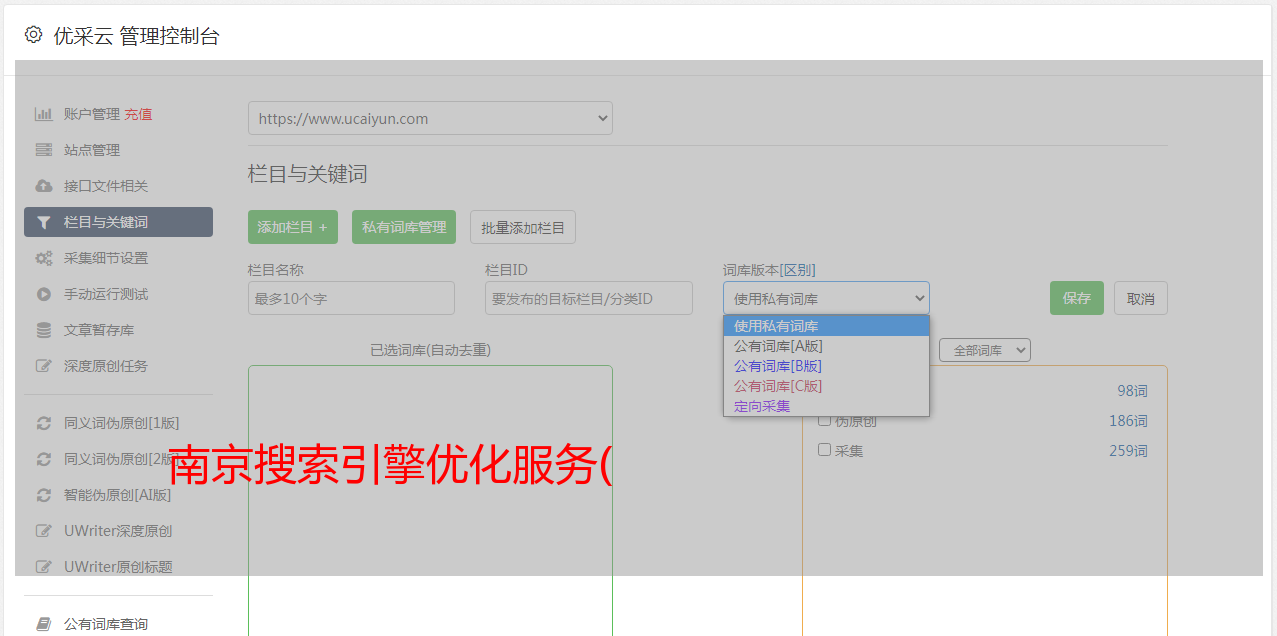
Task: Click the server icon for 站点管理
Action: 43,150
